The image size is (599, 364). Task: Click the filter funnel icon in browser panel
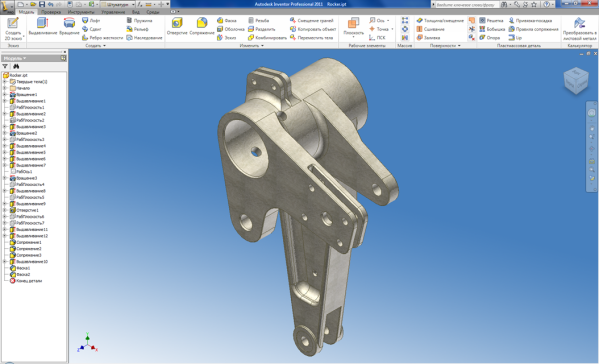pyautogui.click(x=5, y=66)
